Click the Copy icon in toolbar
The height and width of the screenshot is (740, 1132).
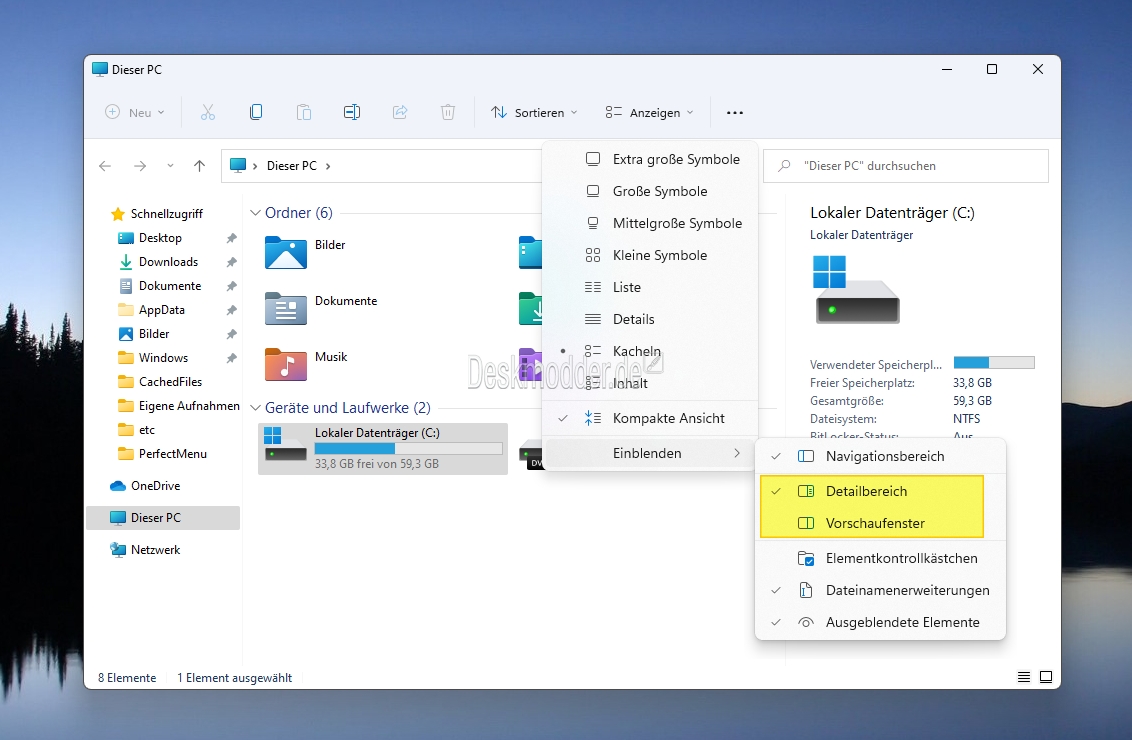pos(256,113)
